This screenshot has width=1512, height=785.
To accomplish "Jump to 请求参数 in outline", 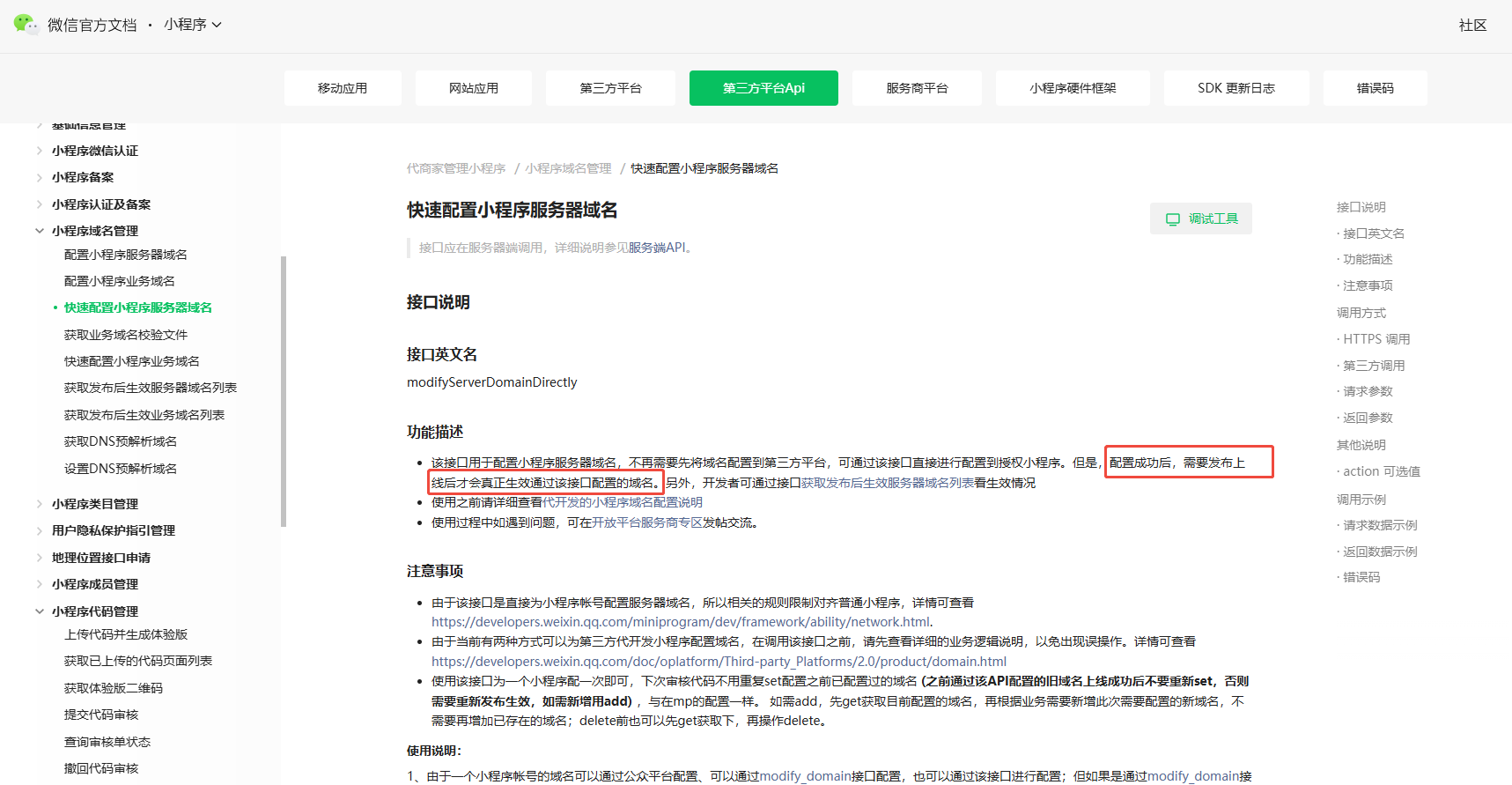I will click(1368, 391).
